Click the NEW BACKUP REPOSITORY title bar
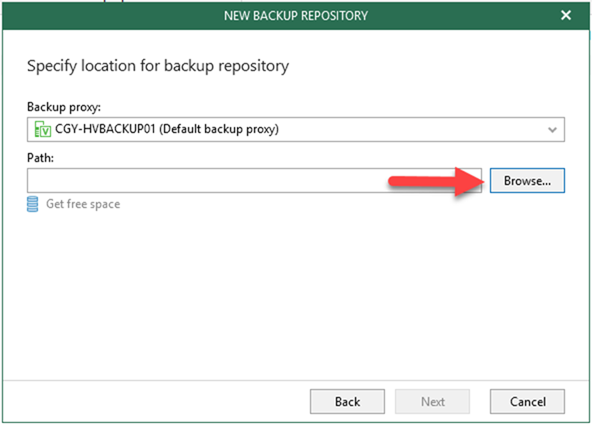 point(296,16)
